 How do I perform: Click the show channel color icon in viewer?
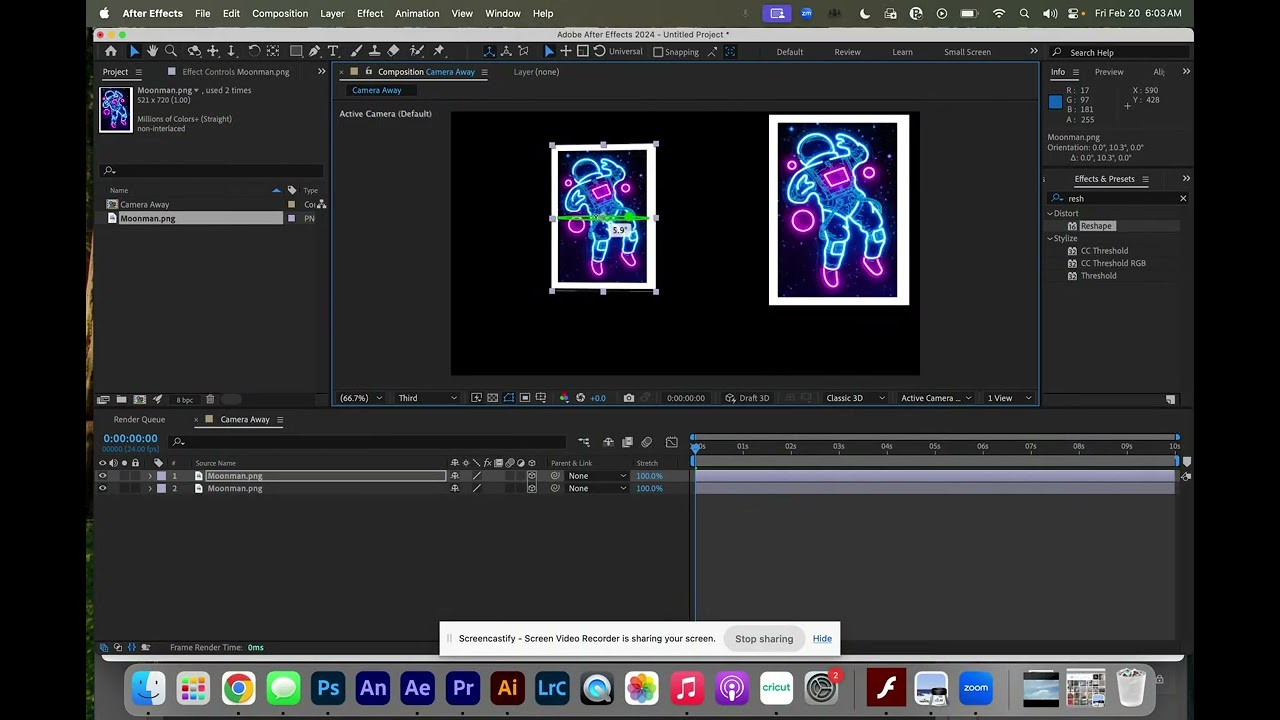tap(564, 398)
